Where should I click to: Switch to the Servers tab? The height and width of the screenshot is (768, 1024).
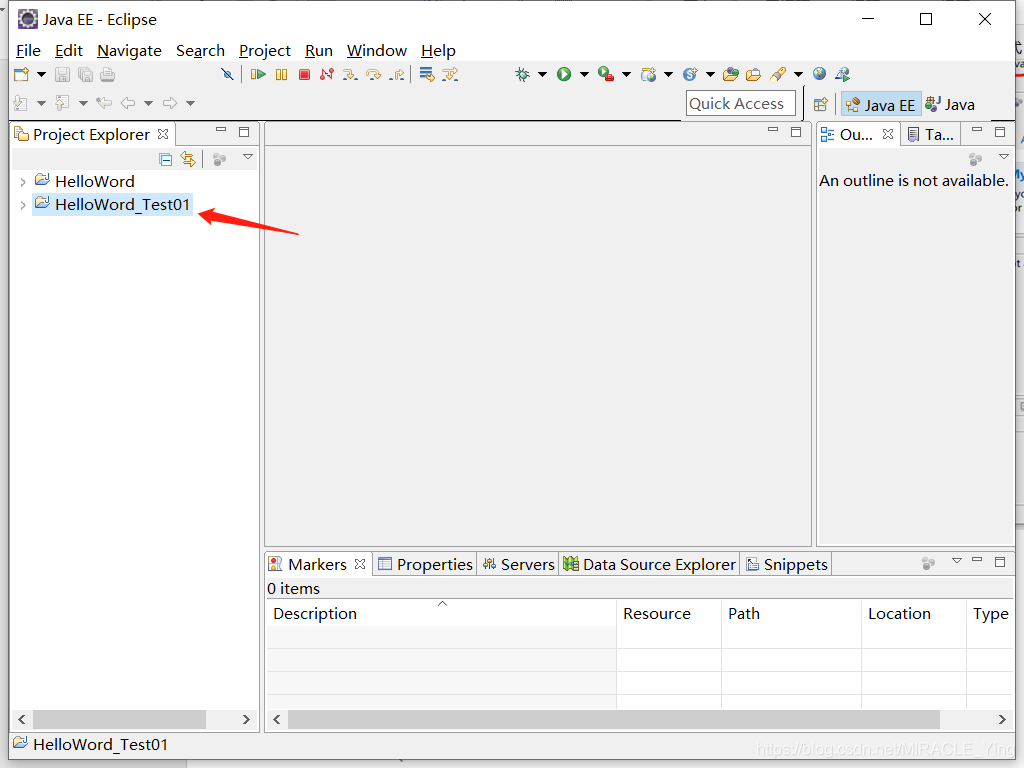[519, 564]
